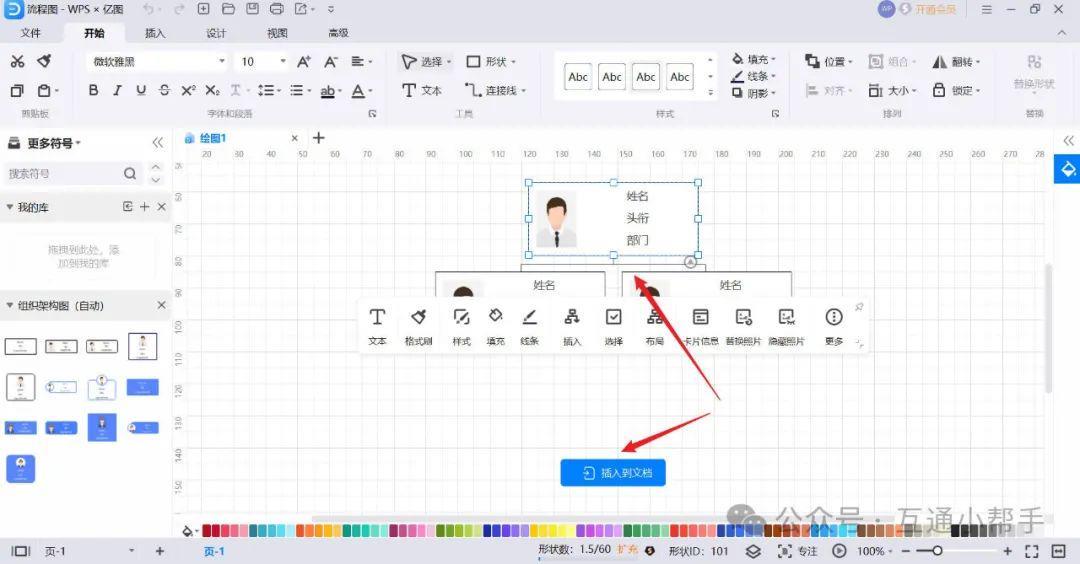Switch to the 视图 ribbon tab
The width and height of the screenshot is (1080, 564).
pos(277,33)
